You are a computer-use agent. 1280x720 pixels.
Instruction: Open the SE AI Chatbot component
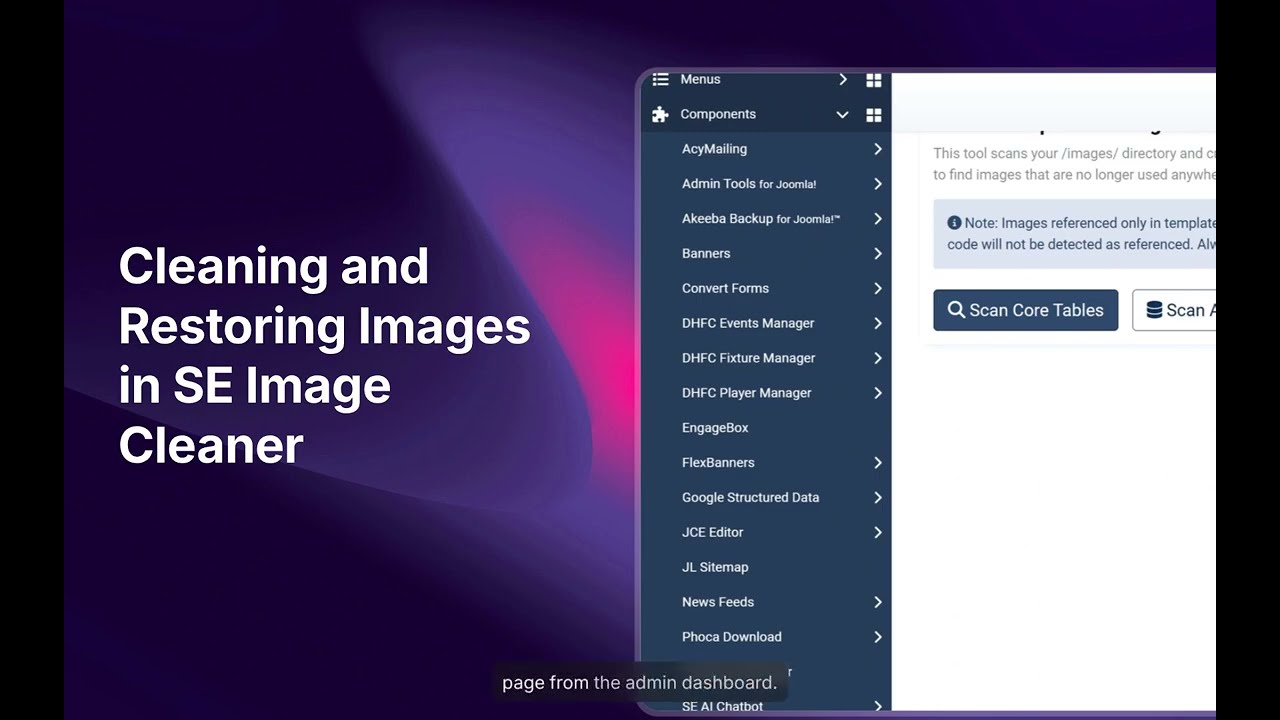pos(722,706)
